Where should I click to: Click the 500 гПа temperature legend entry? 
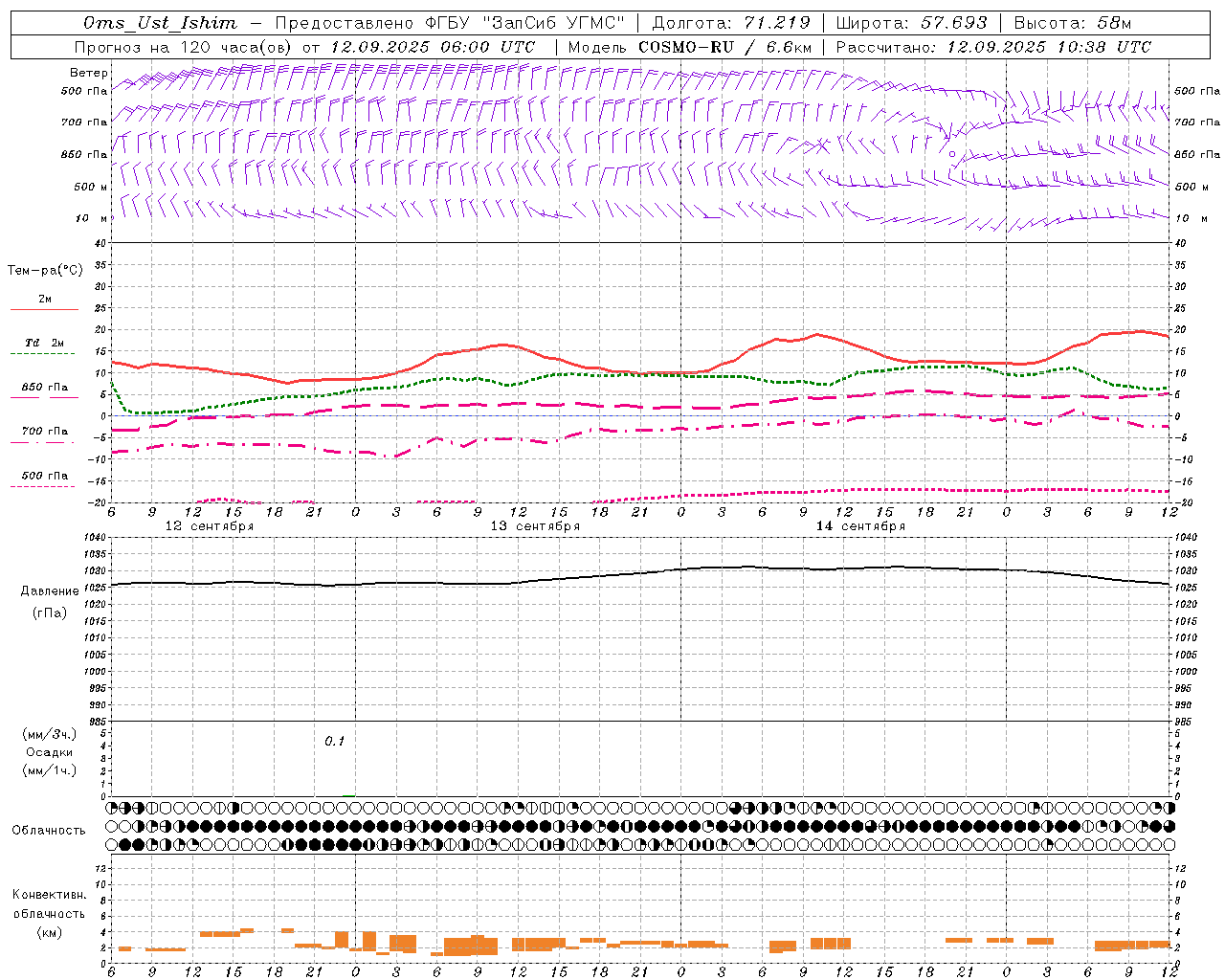tap(45, 475)
